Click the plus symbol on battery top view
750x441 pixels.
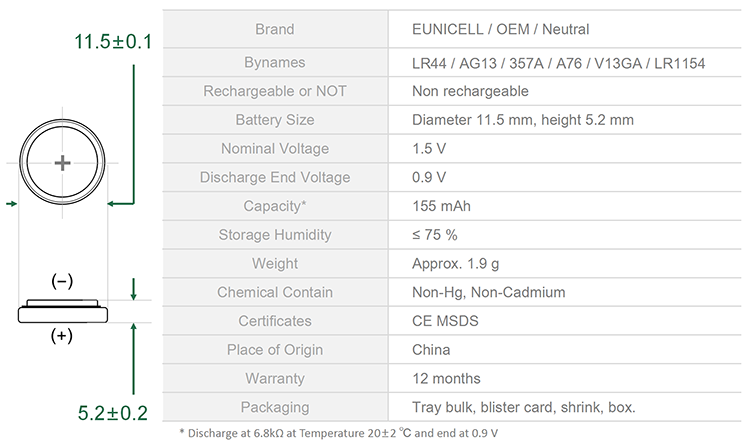pyautogui.click(x=62, y=163)
